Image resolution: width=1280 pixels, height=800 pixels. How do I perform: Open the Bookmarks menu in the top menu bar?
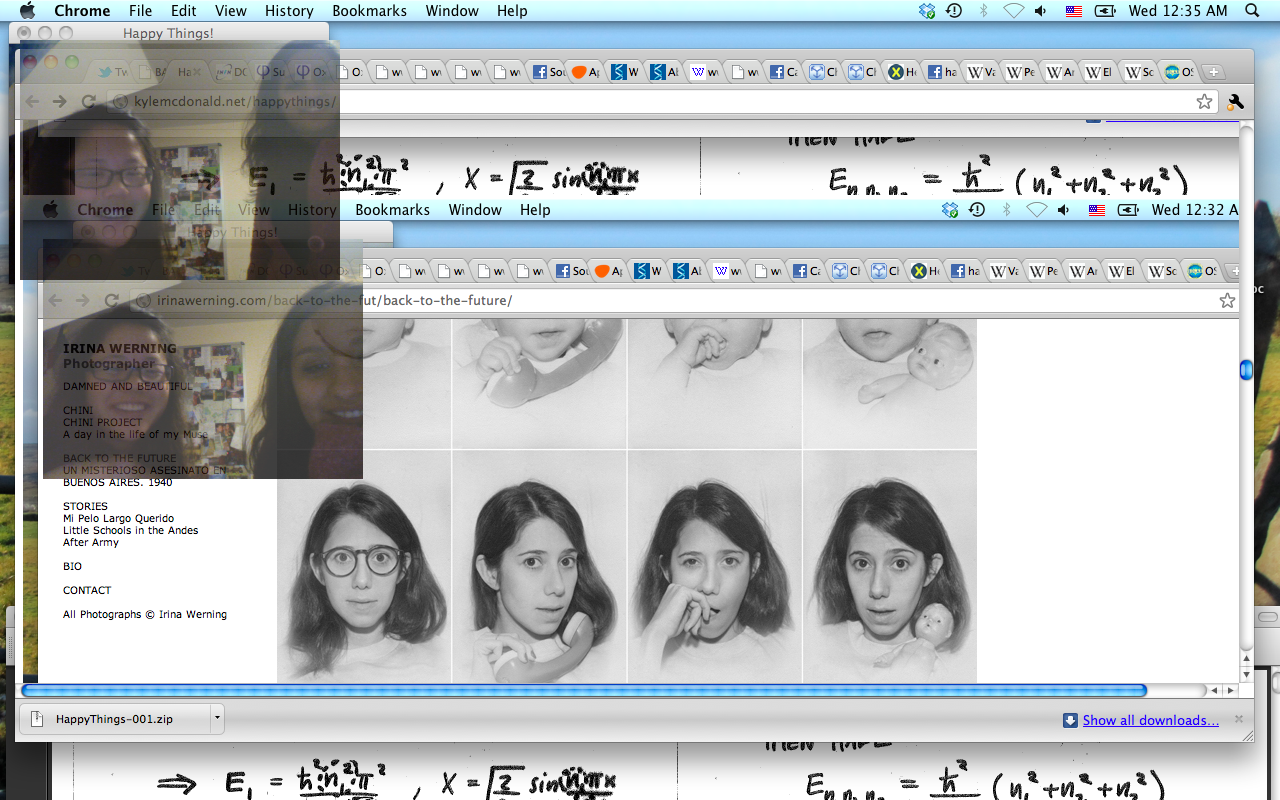[369, 11]
